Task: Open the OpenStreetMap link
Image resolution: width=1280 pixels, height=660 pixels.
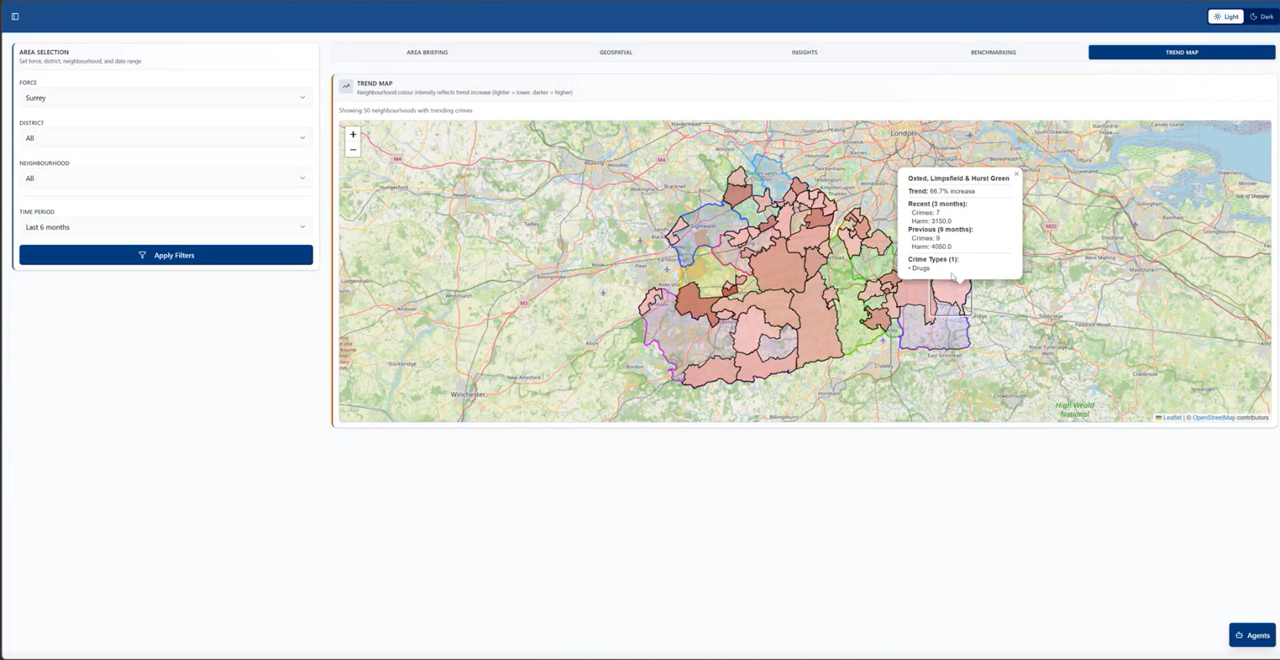Action: click(x=1213, y=417)
